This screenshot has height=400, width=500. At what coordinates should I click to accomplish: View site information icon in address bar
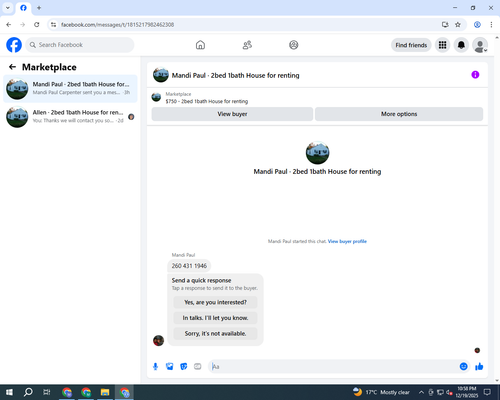(x=53, y=25)
